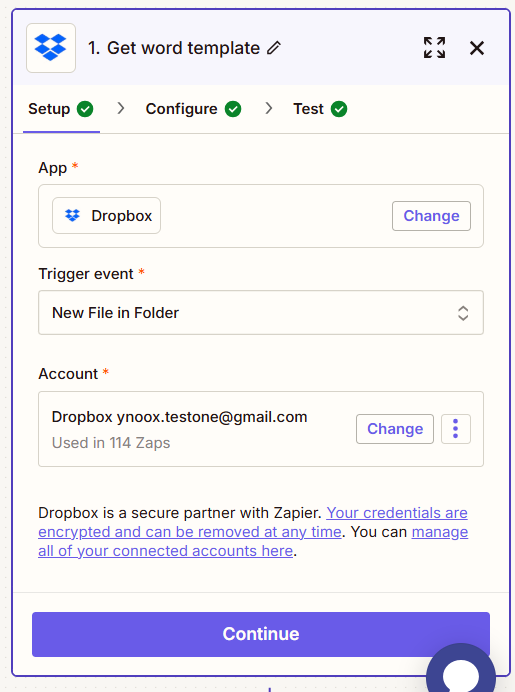Click the Dropbox app chip
The height and width of the screenshot is (692, 515).
click(x=106, y=215)
